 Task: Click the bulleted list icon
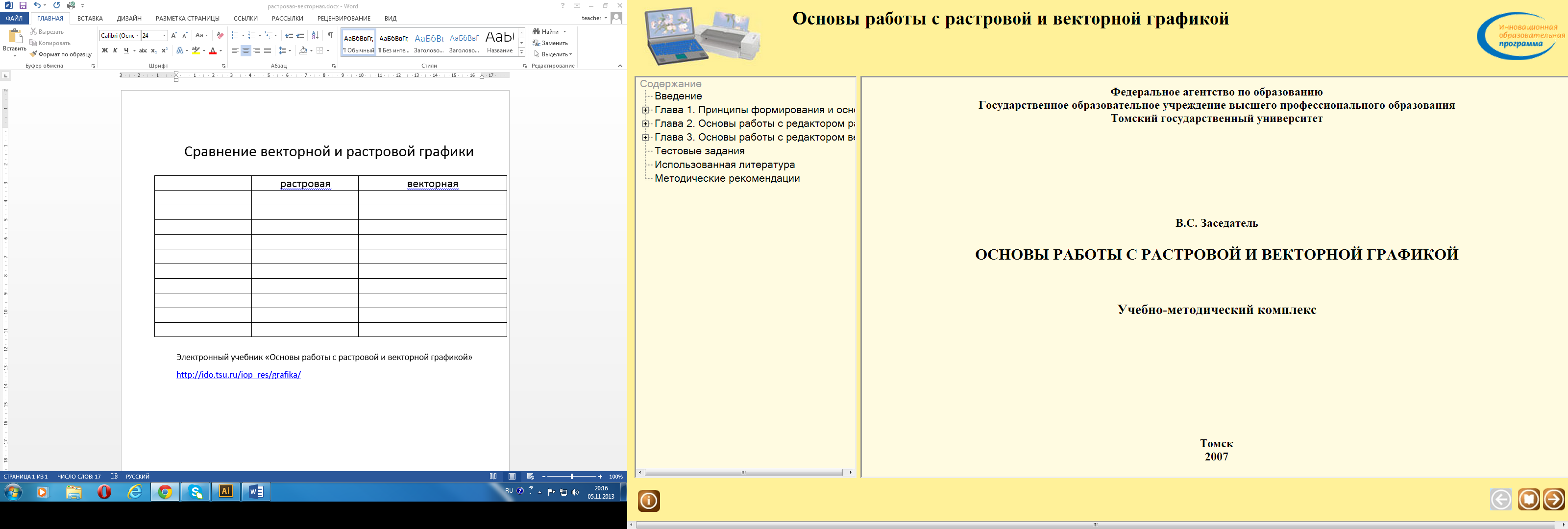pyautogui.click(x=235, y=35)
